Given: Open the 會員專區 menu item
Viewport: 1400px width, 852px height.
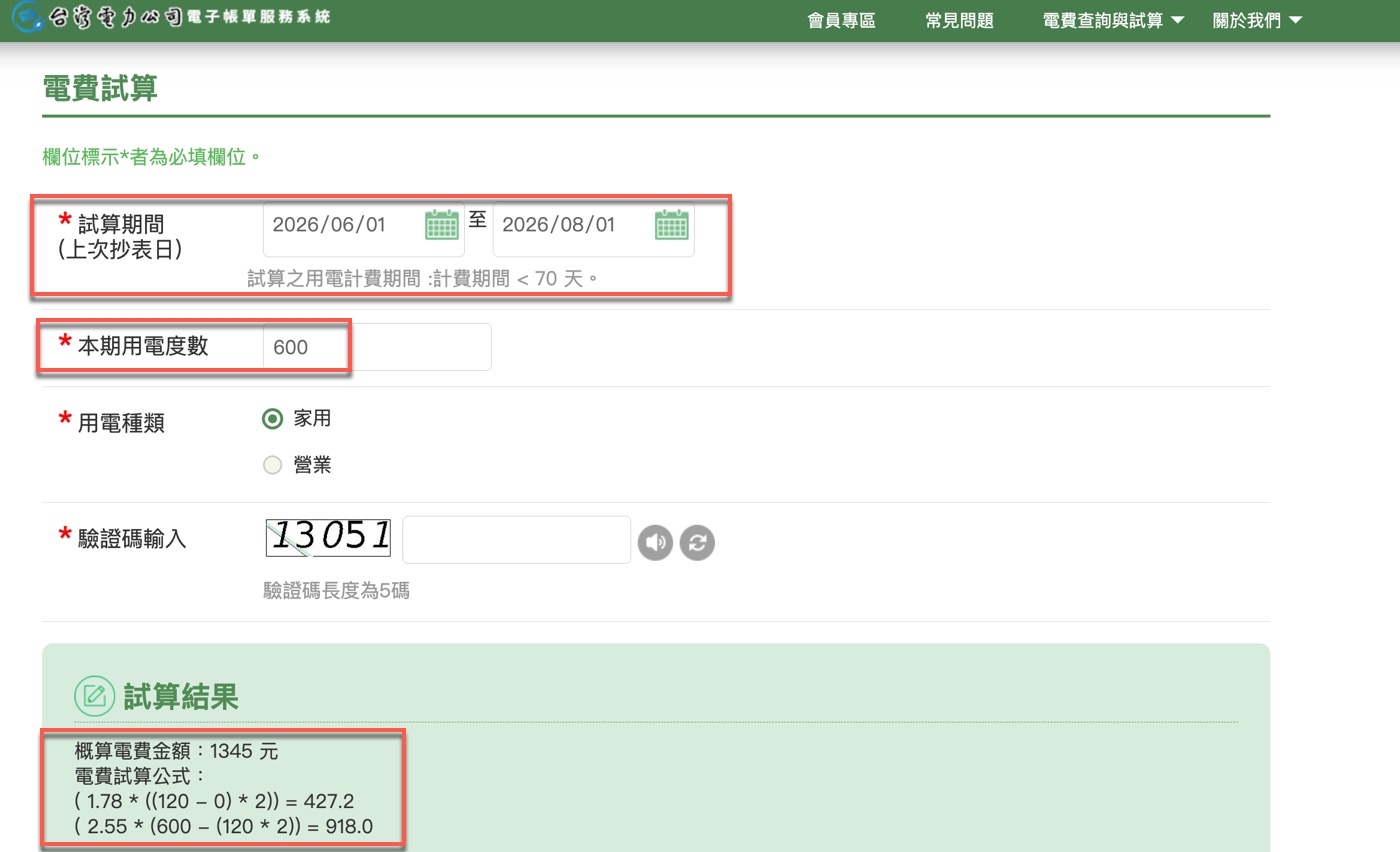Looking at the screenshot, I should tap(841, 20).
